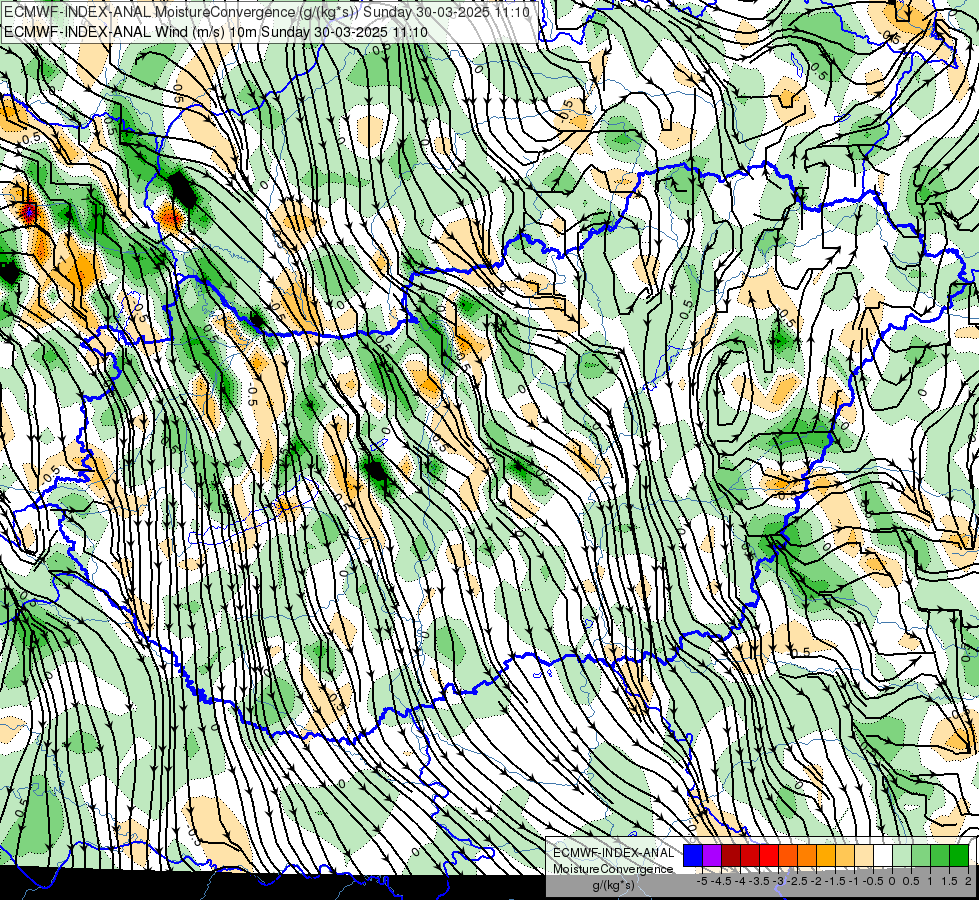Pick the orange legend swatch (-2.5 to -2)
Screen dimensions: 979x900
click(807, 856)
